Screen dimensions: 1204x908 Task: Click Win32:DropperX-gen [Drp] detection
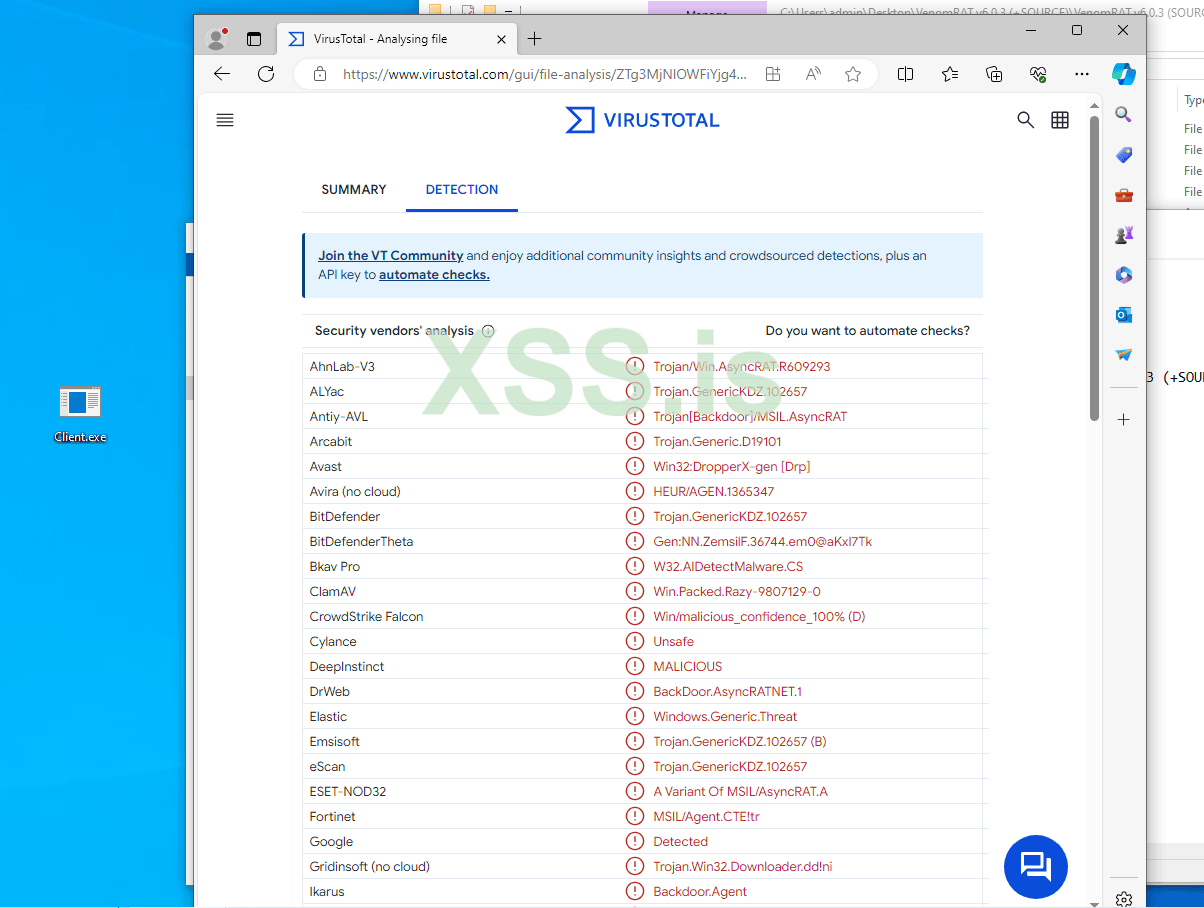[732, 467]
